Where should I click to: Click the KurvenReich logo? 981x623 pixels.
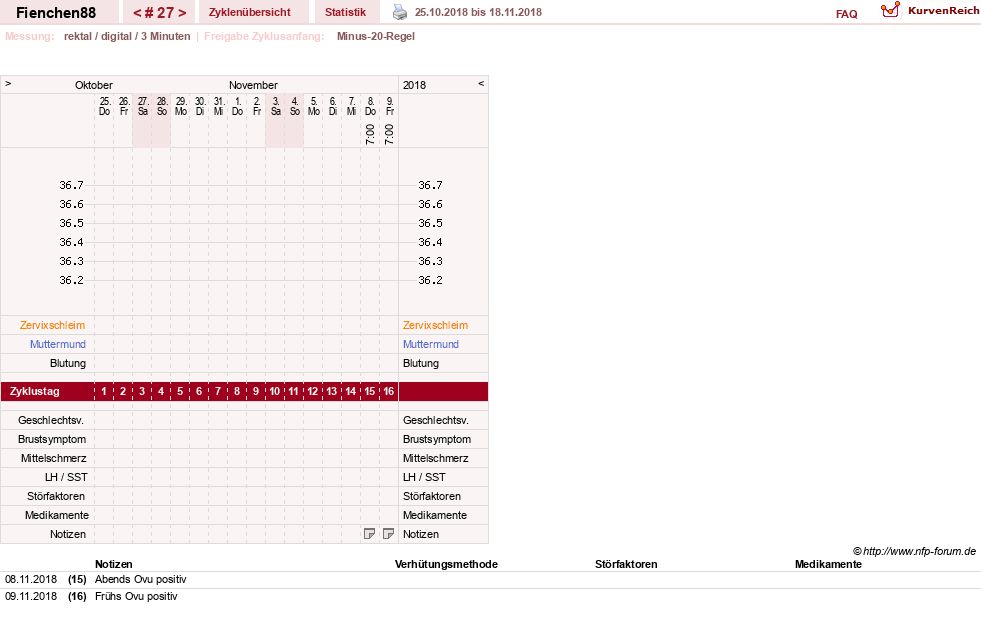pos(930,11)
